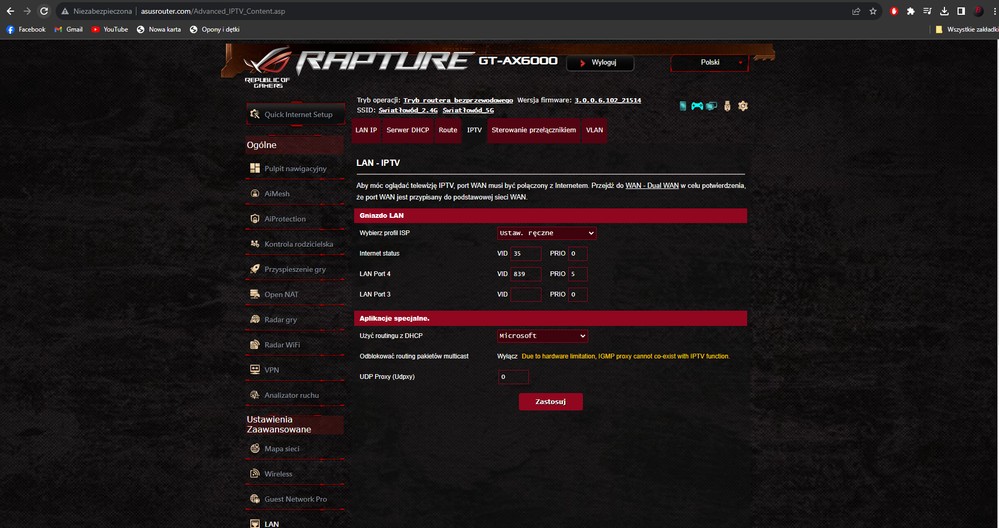Switch to the Serwer DHCP tab

coord(408,130)
